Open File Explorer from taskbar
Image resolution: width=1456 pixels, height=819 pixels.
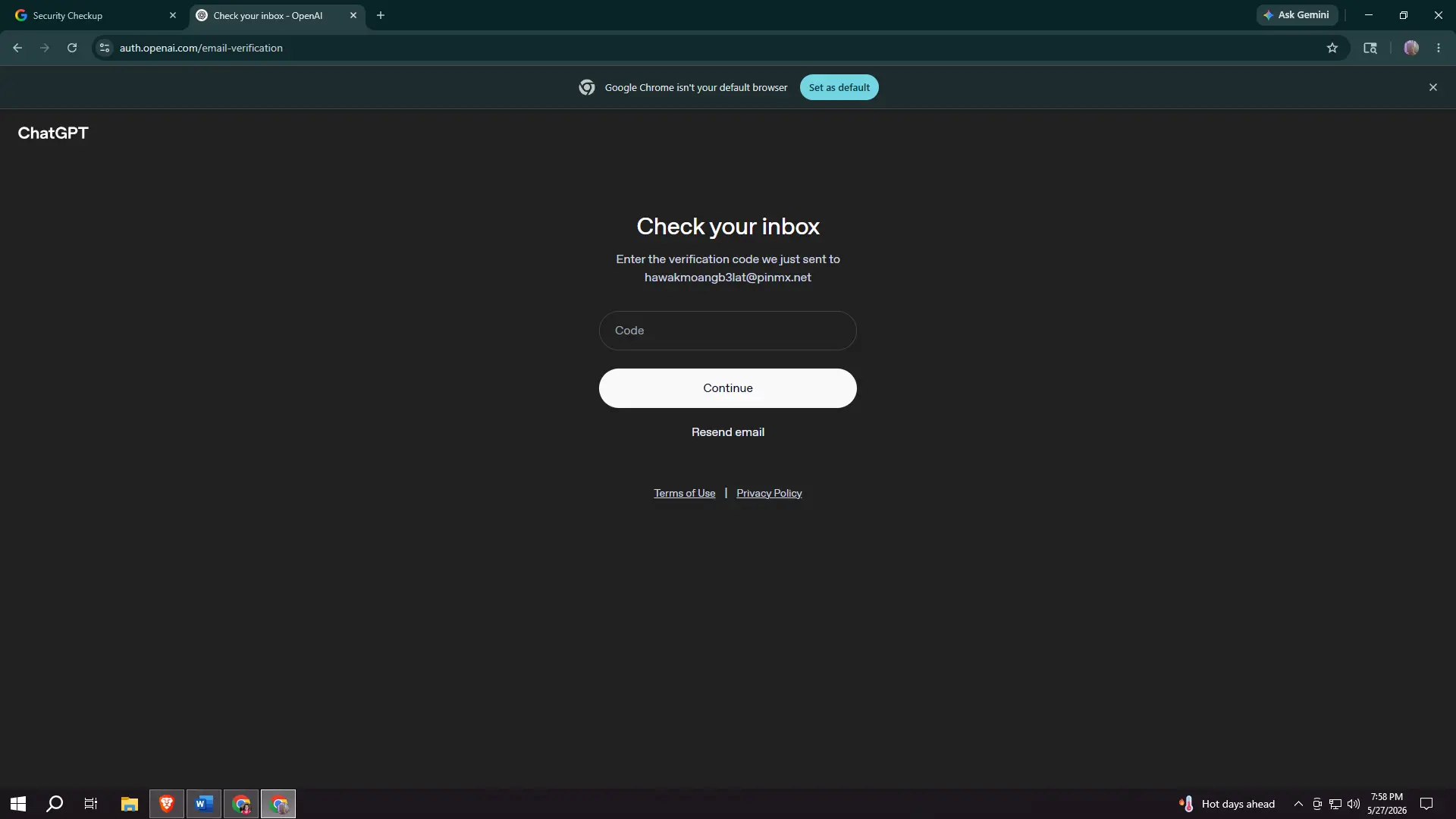(x=130, y=804)
